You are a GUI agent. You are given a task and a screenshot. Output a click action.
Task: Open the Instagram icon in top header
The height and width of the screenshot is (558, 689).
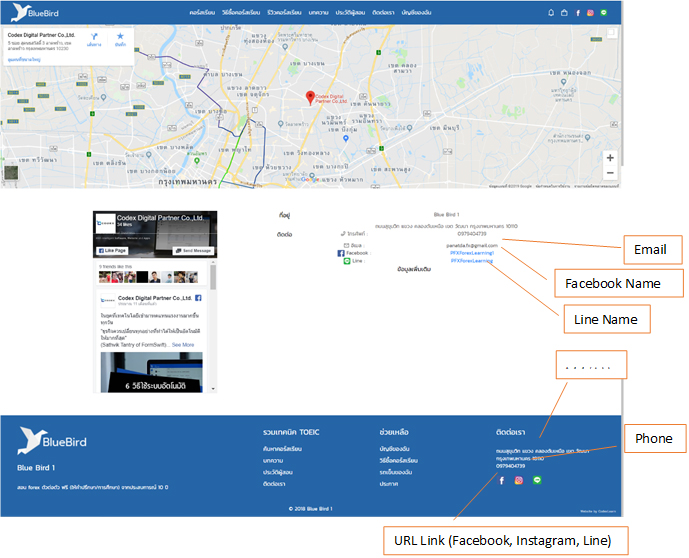coord(590,13)
